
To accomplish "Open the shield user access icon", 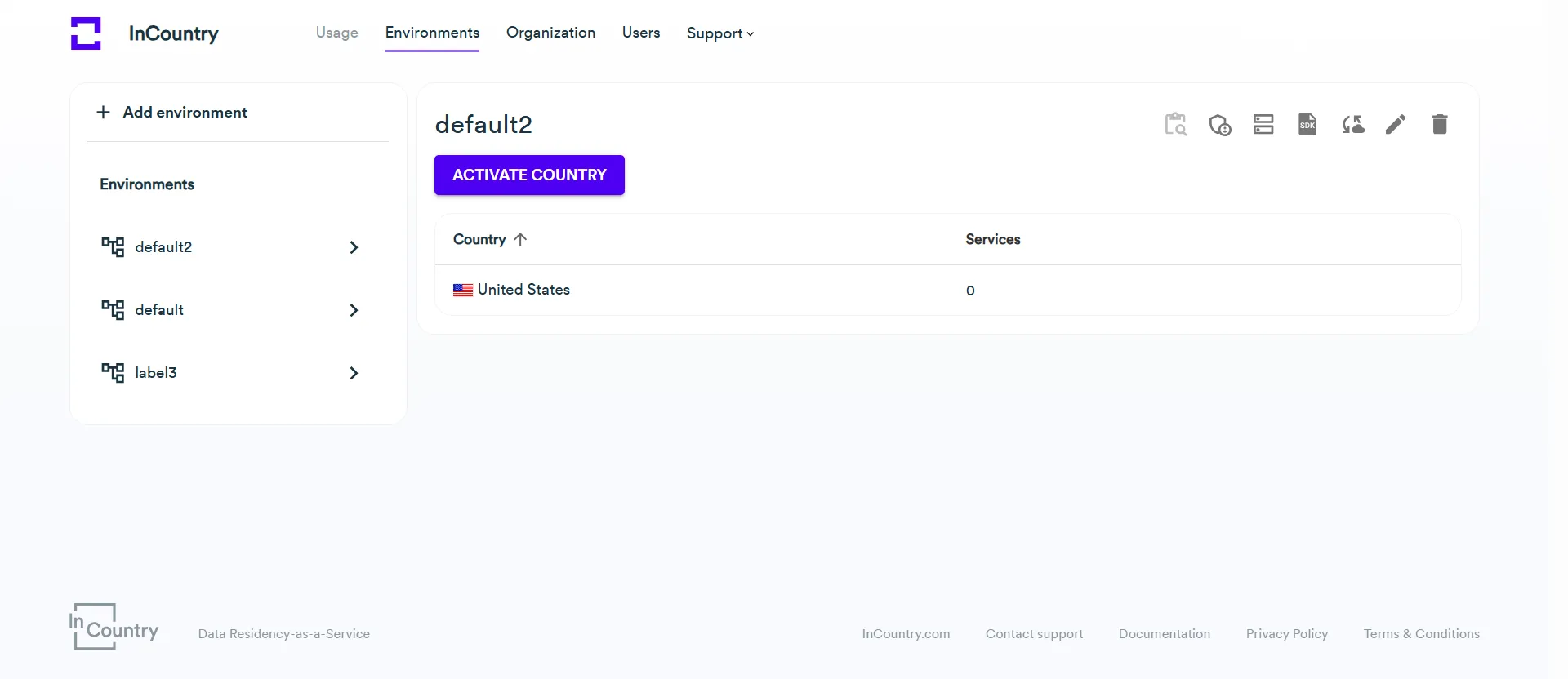I will pos(1220,125).
